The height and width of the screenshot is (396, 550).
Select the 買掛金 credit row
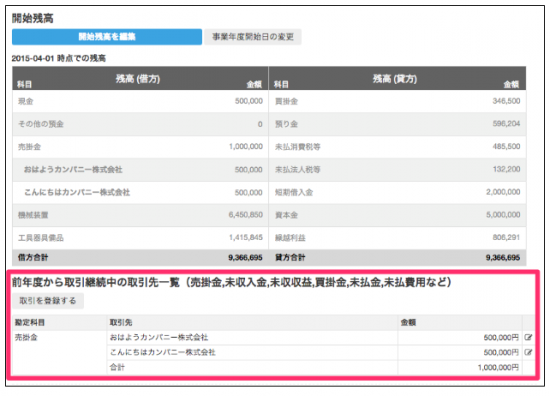click(397, 101)
